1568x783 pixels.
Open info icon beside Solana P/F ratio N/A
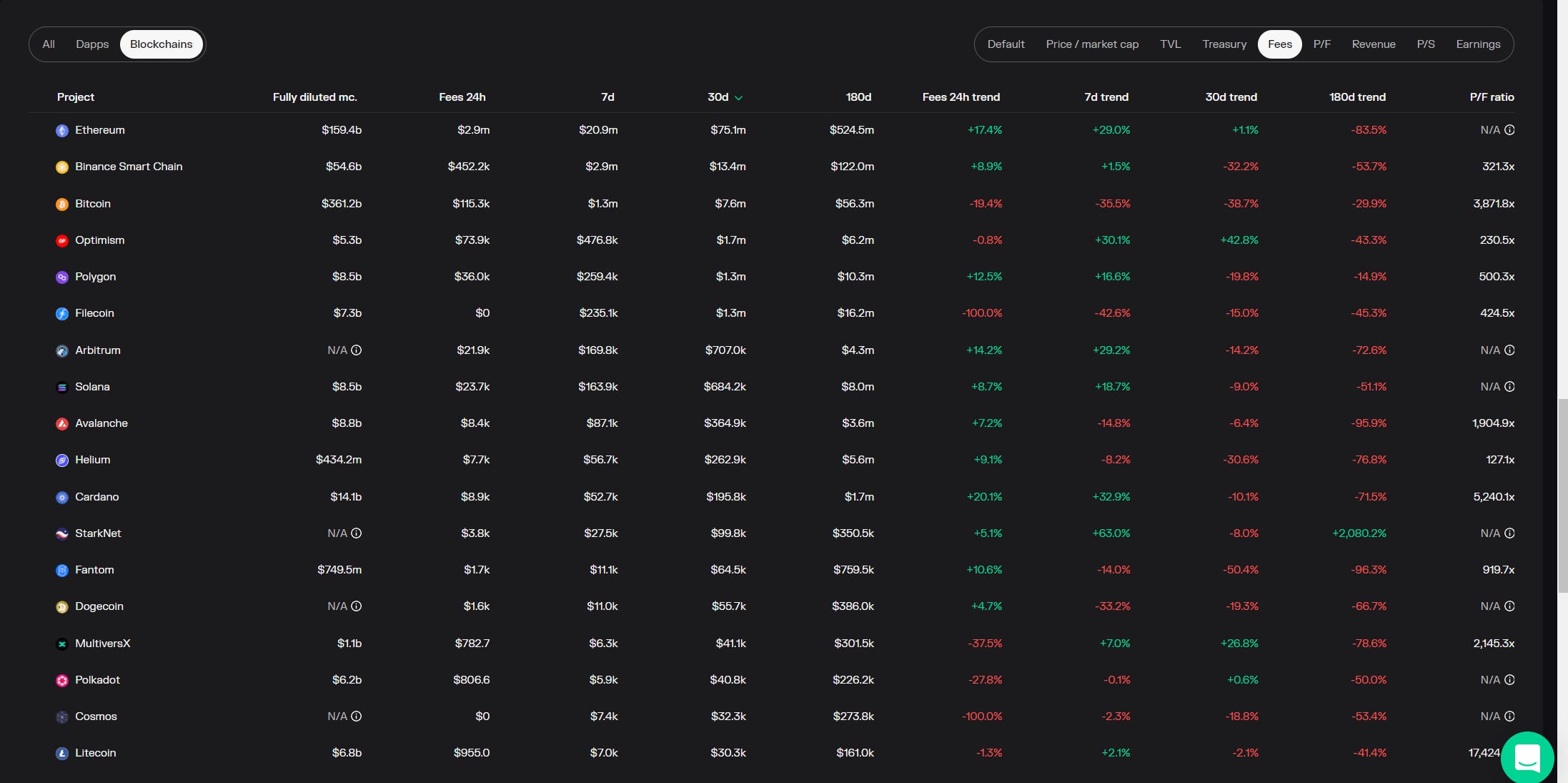1509,387
